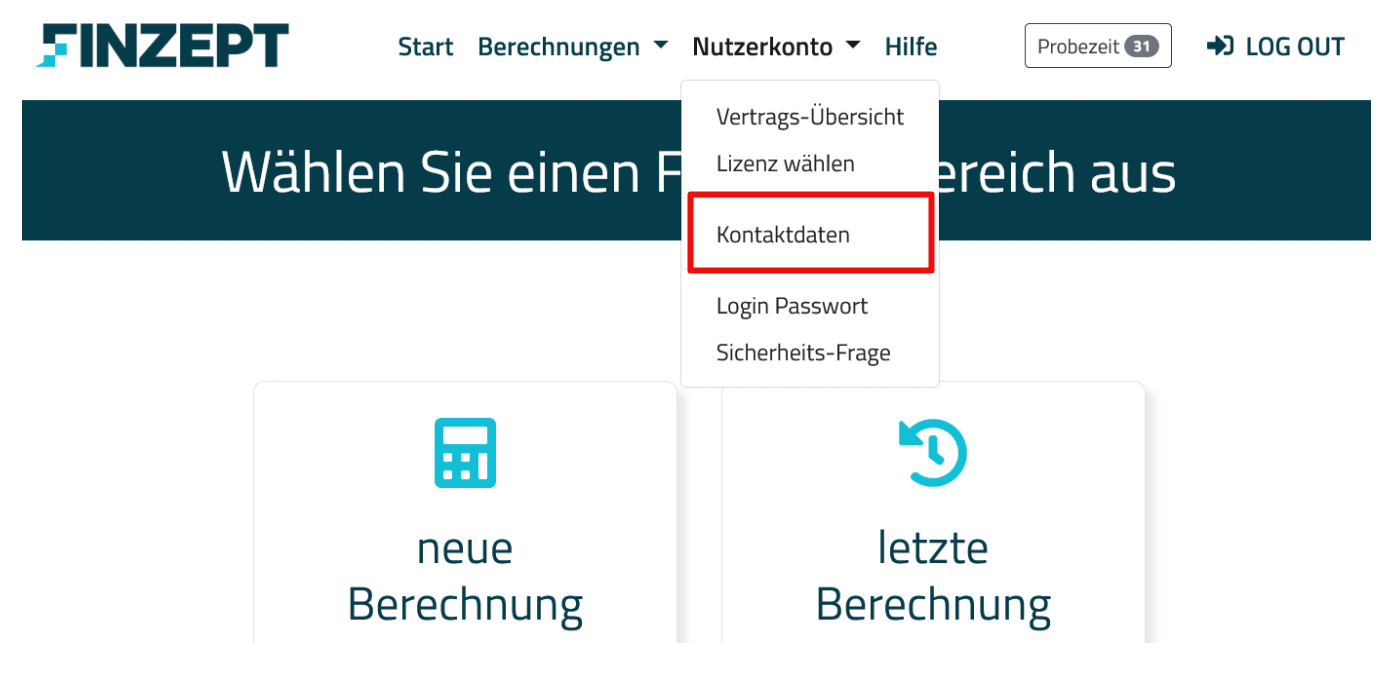Click the 31 days badge
The width and height of the screenshot is (1388, 687).
[1141, 46]
